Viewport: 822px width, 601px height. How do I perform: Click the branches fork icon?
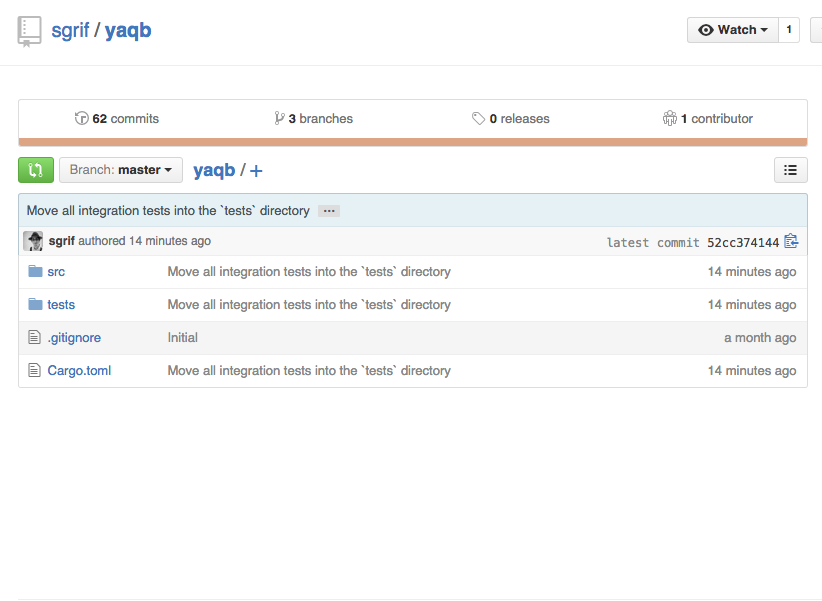click(279, 119)
